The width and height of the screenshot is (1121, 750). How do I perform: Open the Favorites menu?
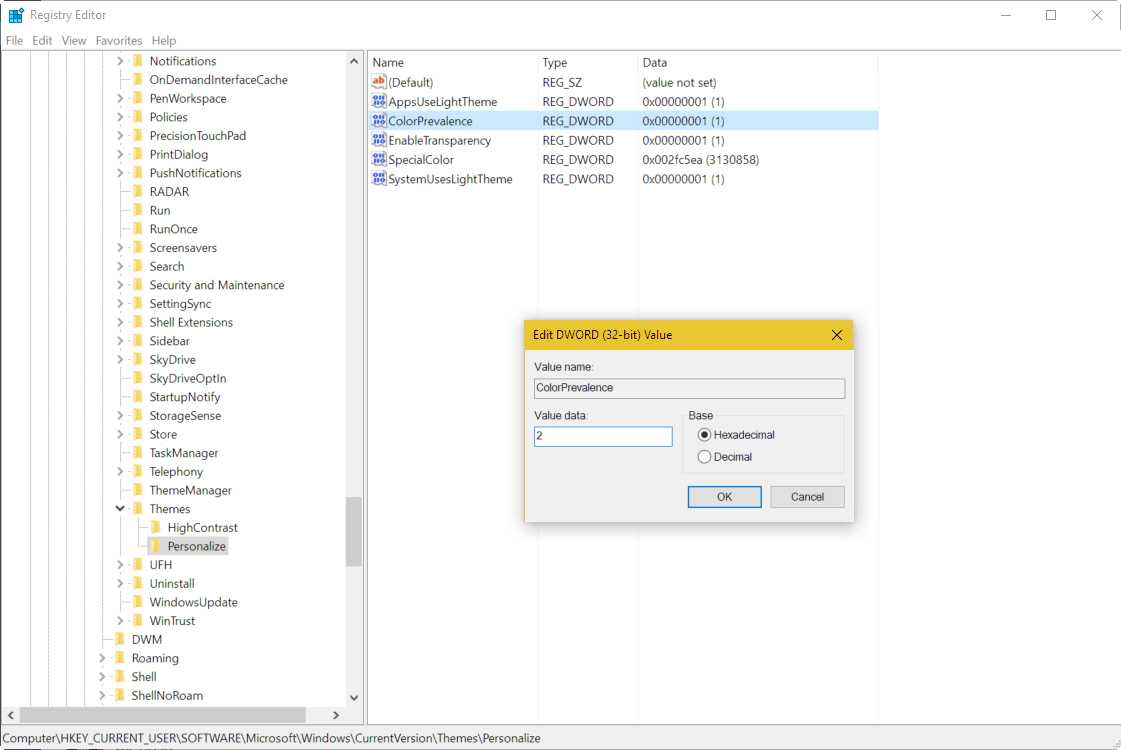[119, 41]
